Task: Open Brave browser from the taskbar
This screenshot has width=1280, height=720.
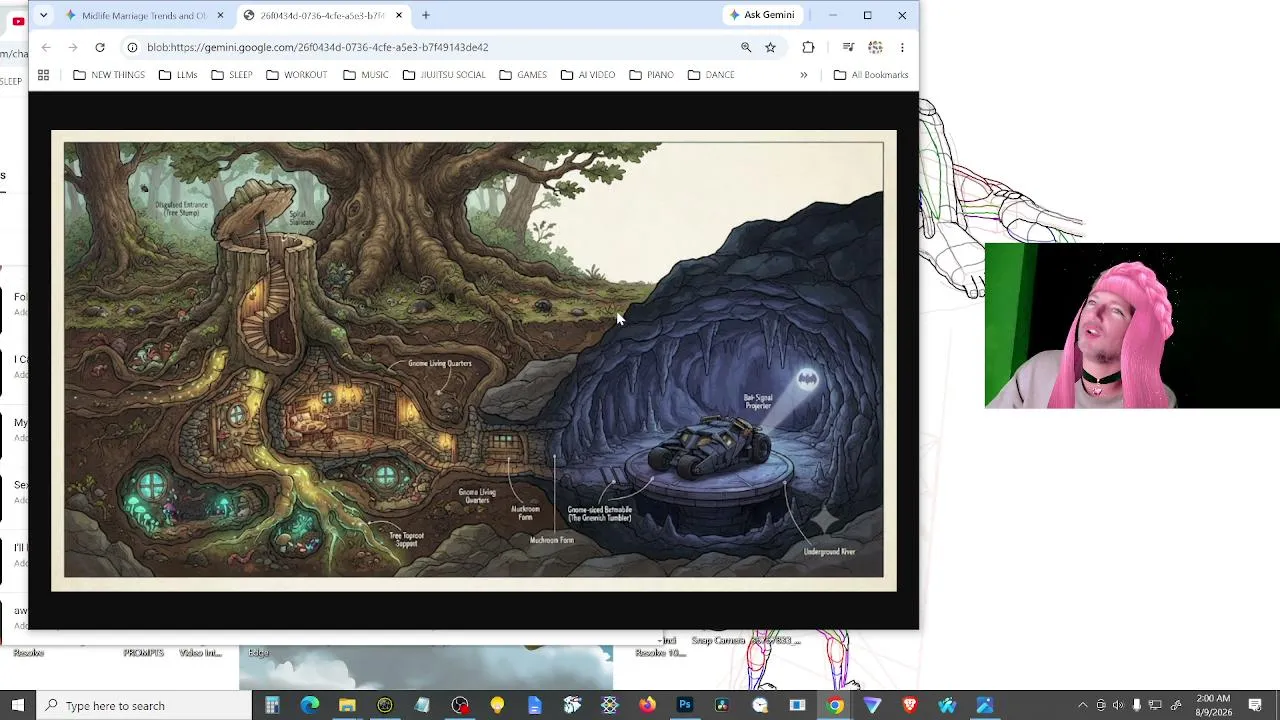Action: click(x=910, y=705)
